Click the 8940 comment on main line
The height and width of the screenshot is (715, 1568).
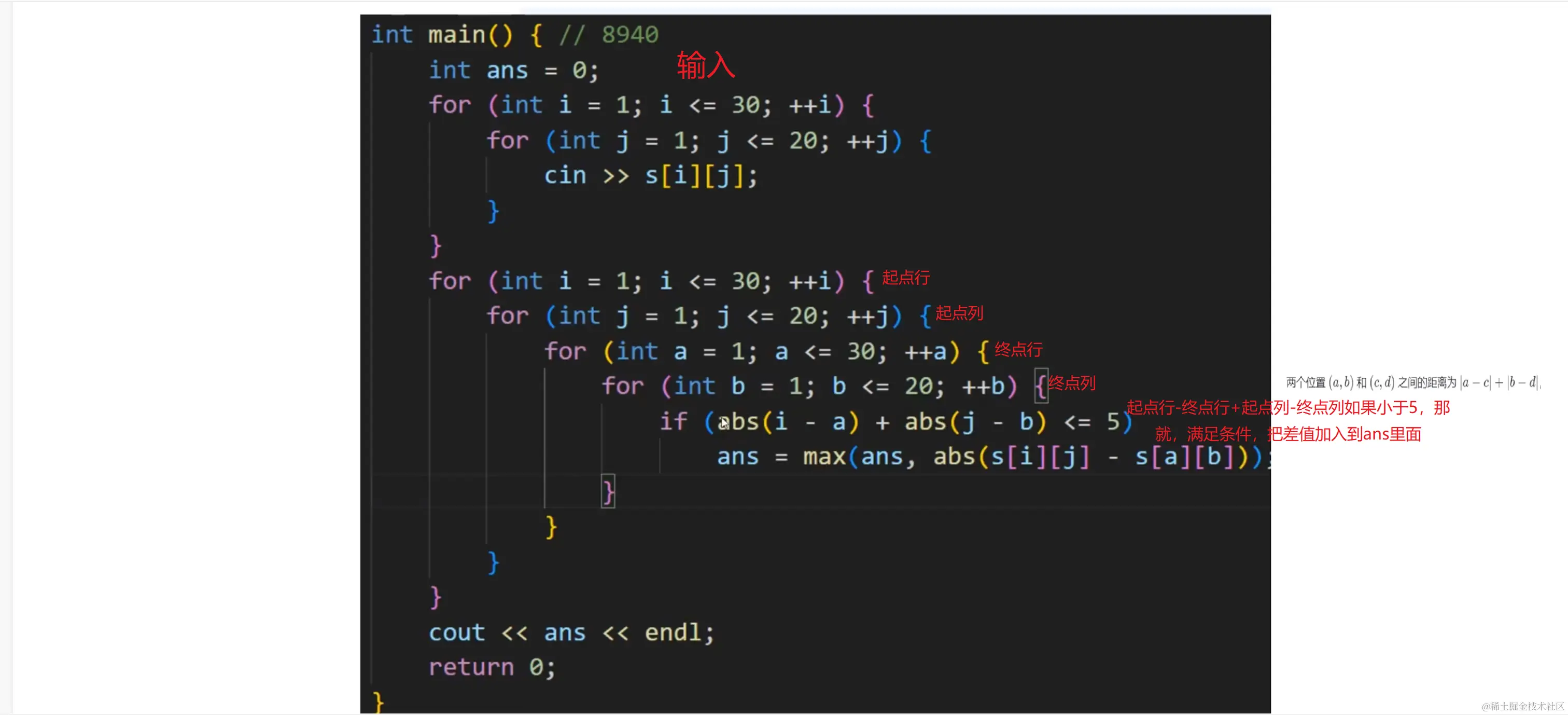pos(629,35)
